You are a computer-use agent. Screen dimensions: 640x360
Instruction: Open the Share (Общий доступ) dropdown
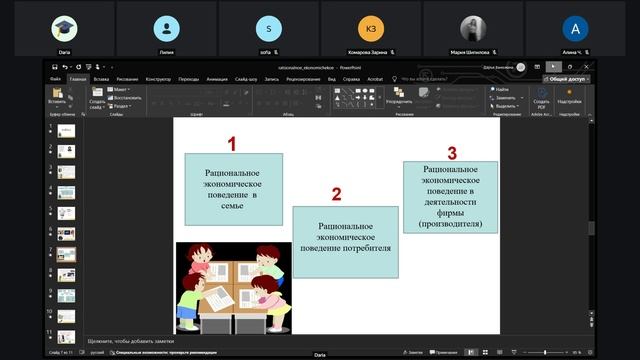point(567,79)
